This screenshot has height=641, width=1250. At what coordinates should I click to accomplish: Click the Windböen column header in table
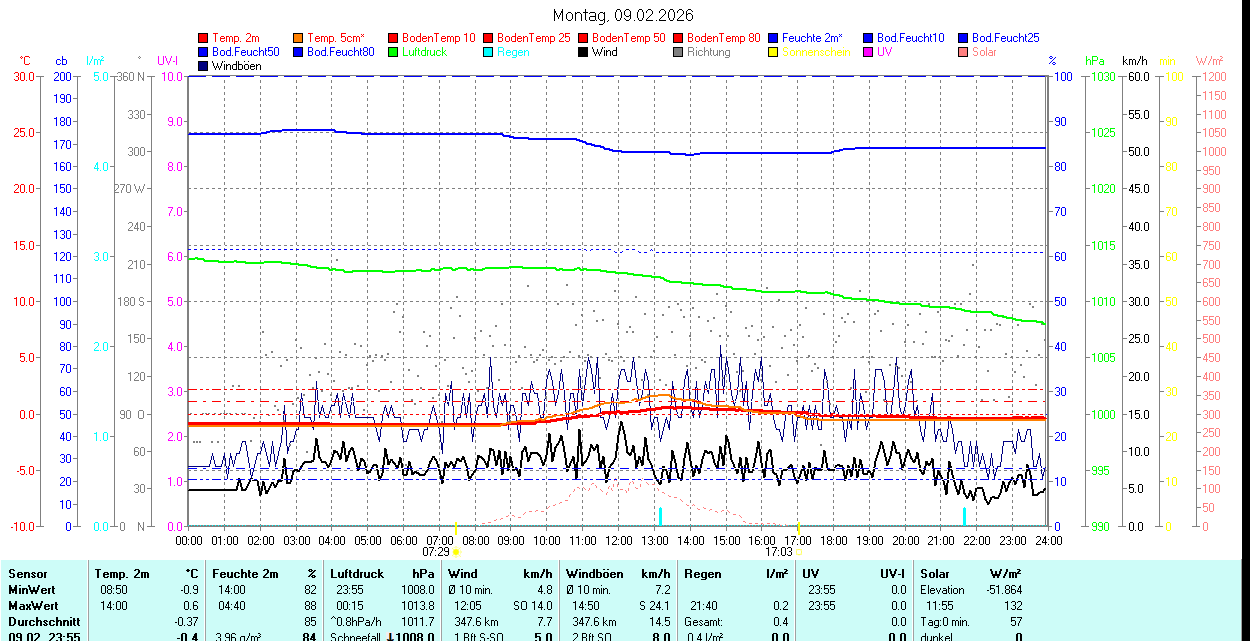pos(594,574)
